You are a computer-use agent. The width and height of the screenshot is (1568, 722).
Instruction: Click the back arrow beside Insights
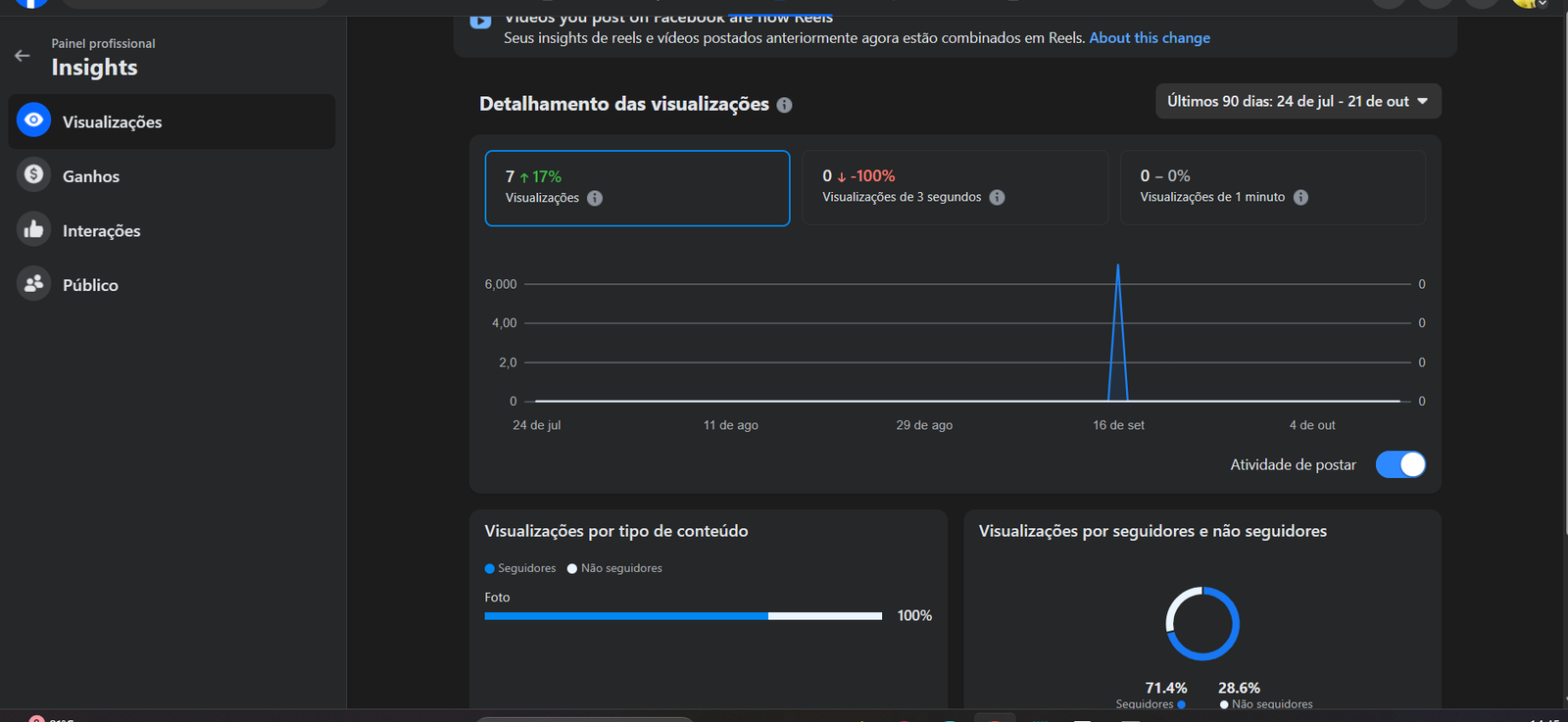click(x=23, y=56)
